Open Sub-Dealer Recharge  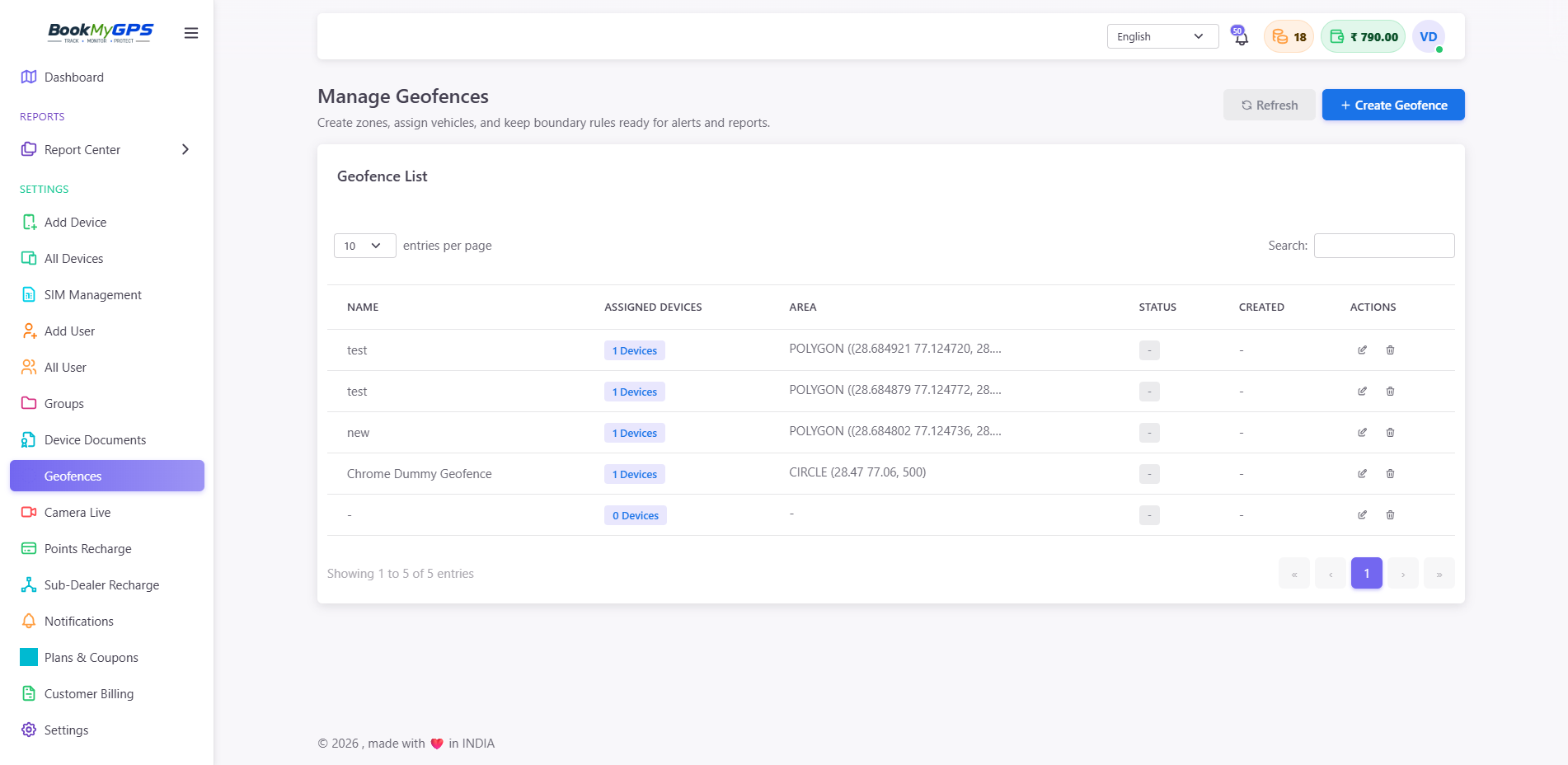(x=107, y=585)
